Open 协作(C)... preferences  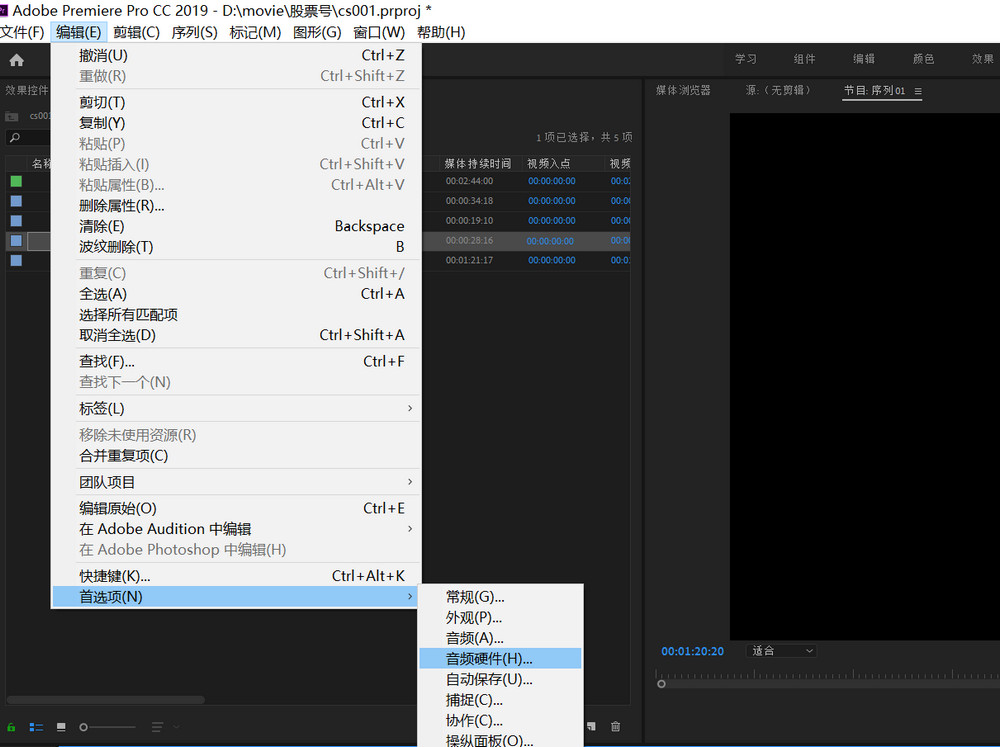pyautogui.click(x=501, y=720)
